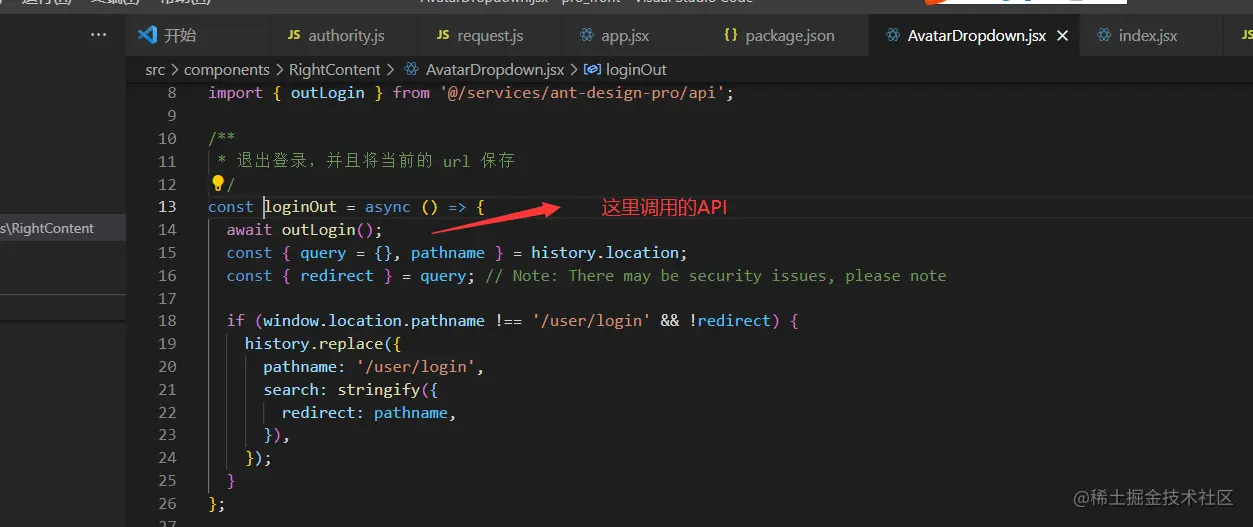
Task: Click the React icon of AvatarDropdown.jsx tab
Action: (892, 35)
